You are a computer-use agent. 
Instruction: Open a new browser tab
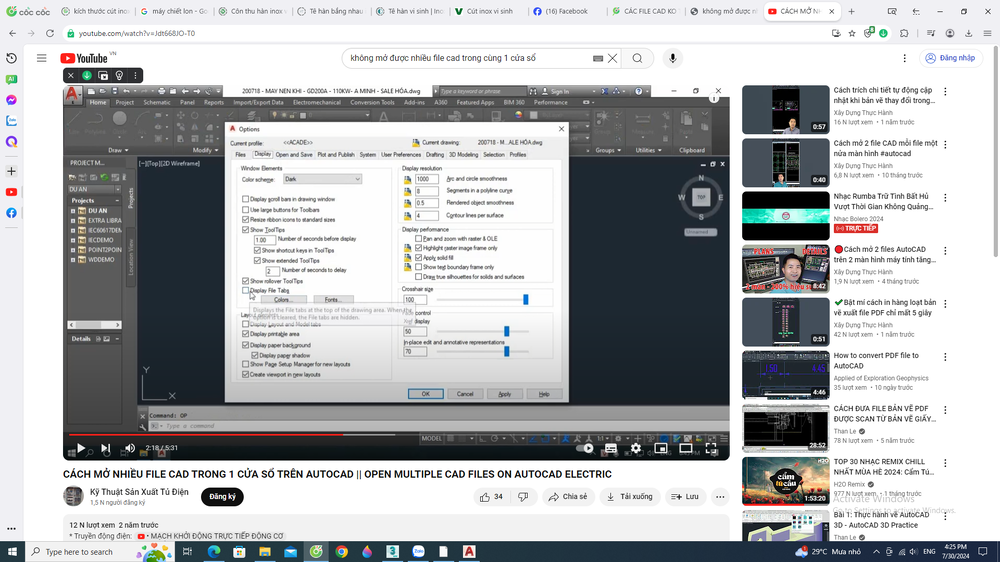[851, 11]
